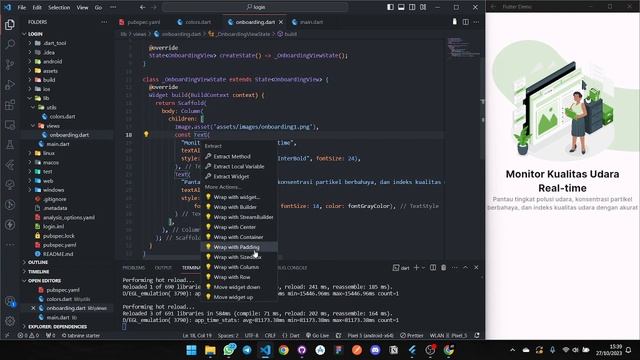The height and width of the screenshot is (360, 640).
Task: Click Dart language mode in status bar
Action: click(x=291, y=336)
